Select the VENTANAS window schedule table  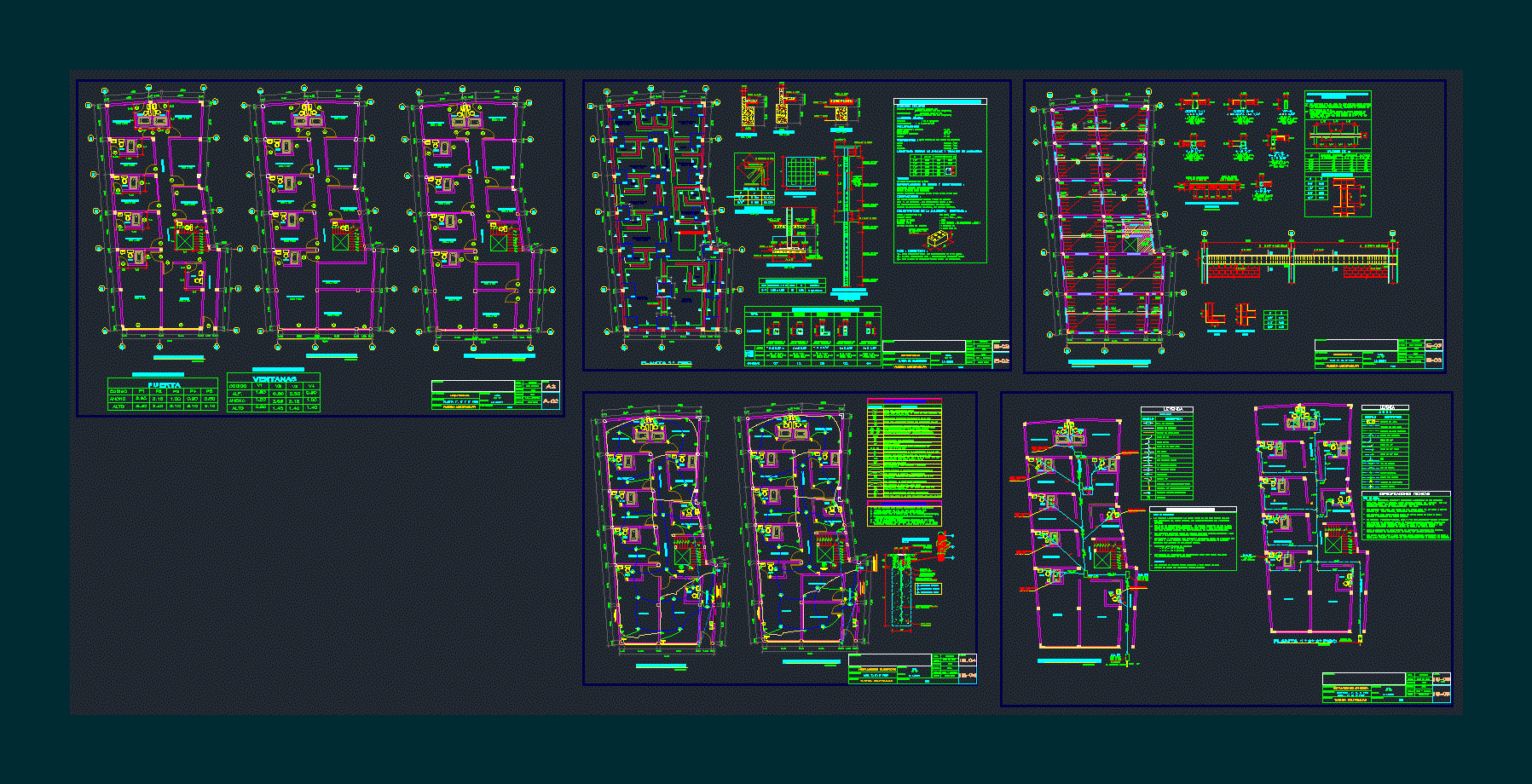tap(274, 393)
